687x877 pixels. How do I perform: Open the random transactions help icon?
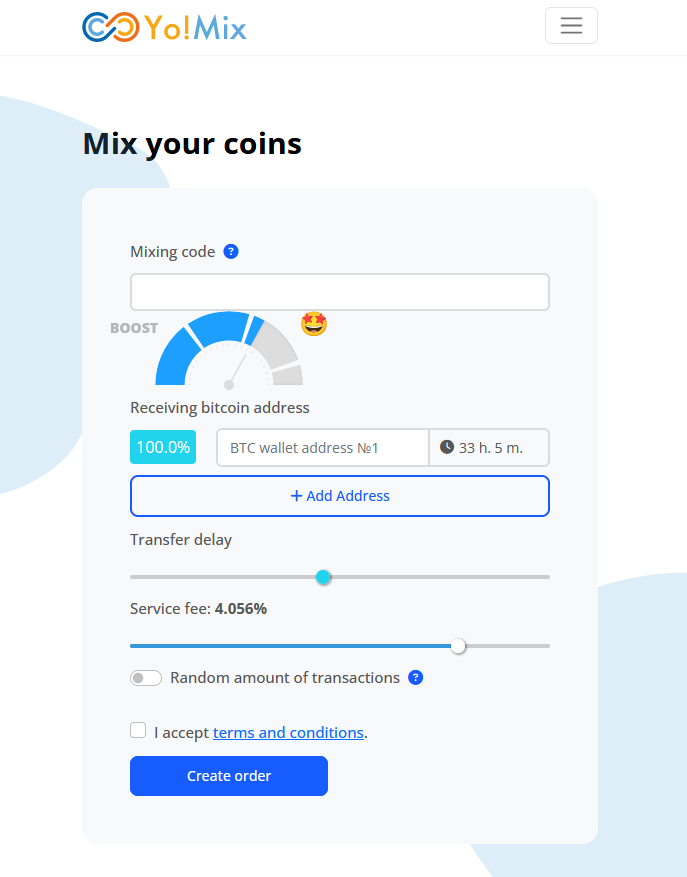[x=416, y=678]
